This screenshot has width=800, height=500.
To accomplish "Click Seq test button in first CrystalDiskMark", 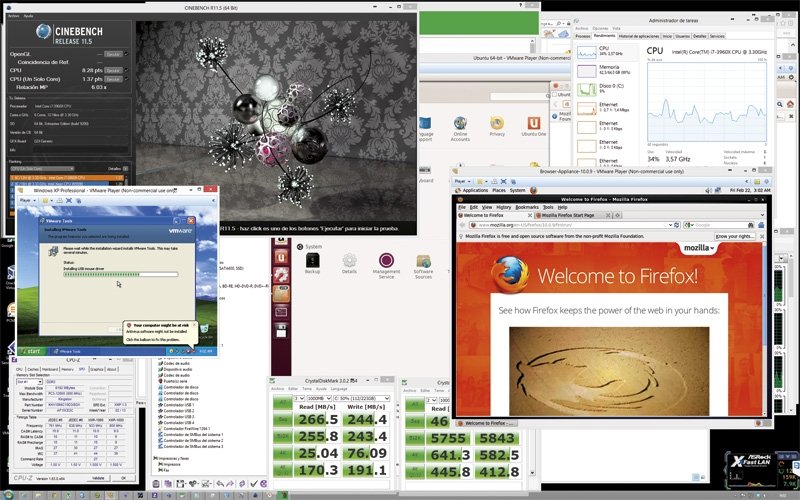I will [x=282, y=419].
